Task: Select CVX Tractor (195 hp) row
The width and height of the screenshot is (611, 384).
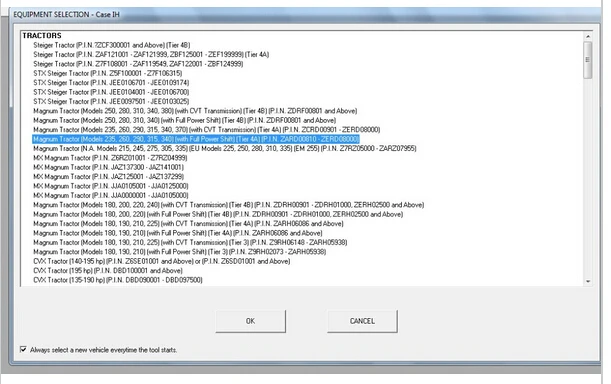Action: click(108, 271)
